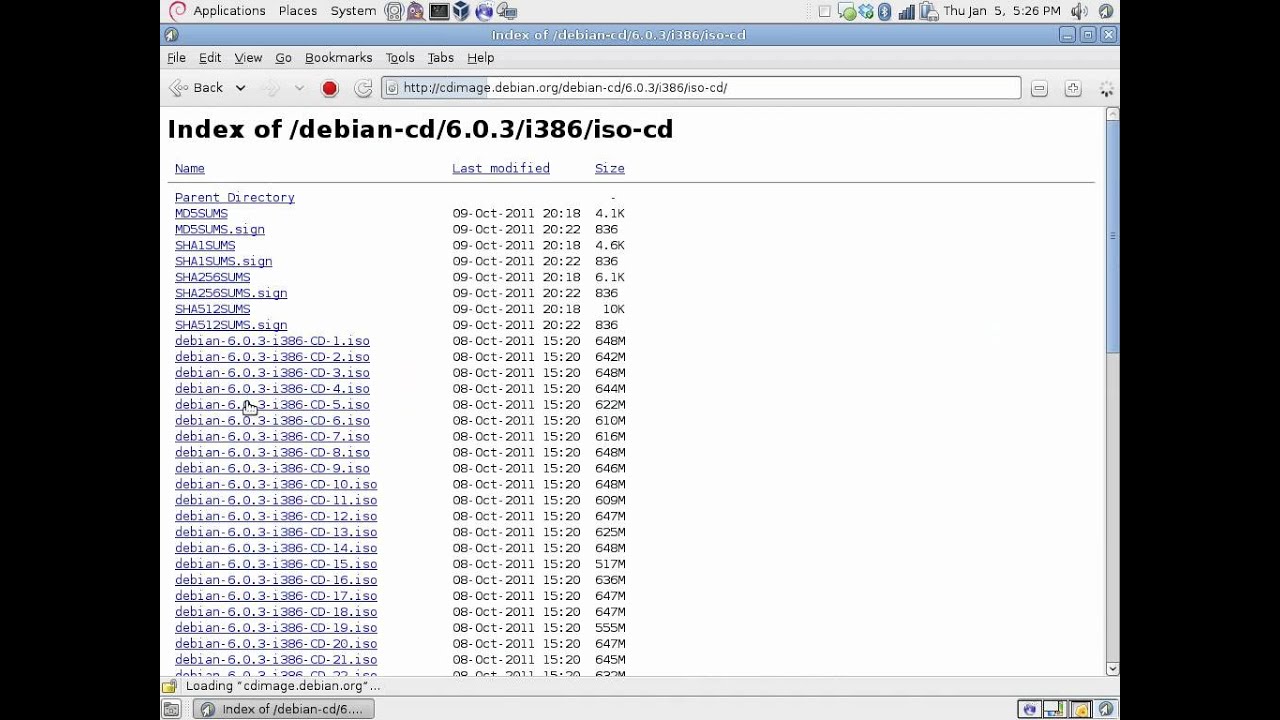Open the SHA512SUMS.sign link

(x=231, y=325)
